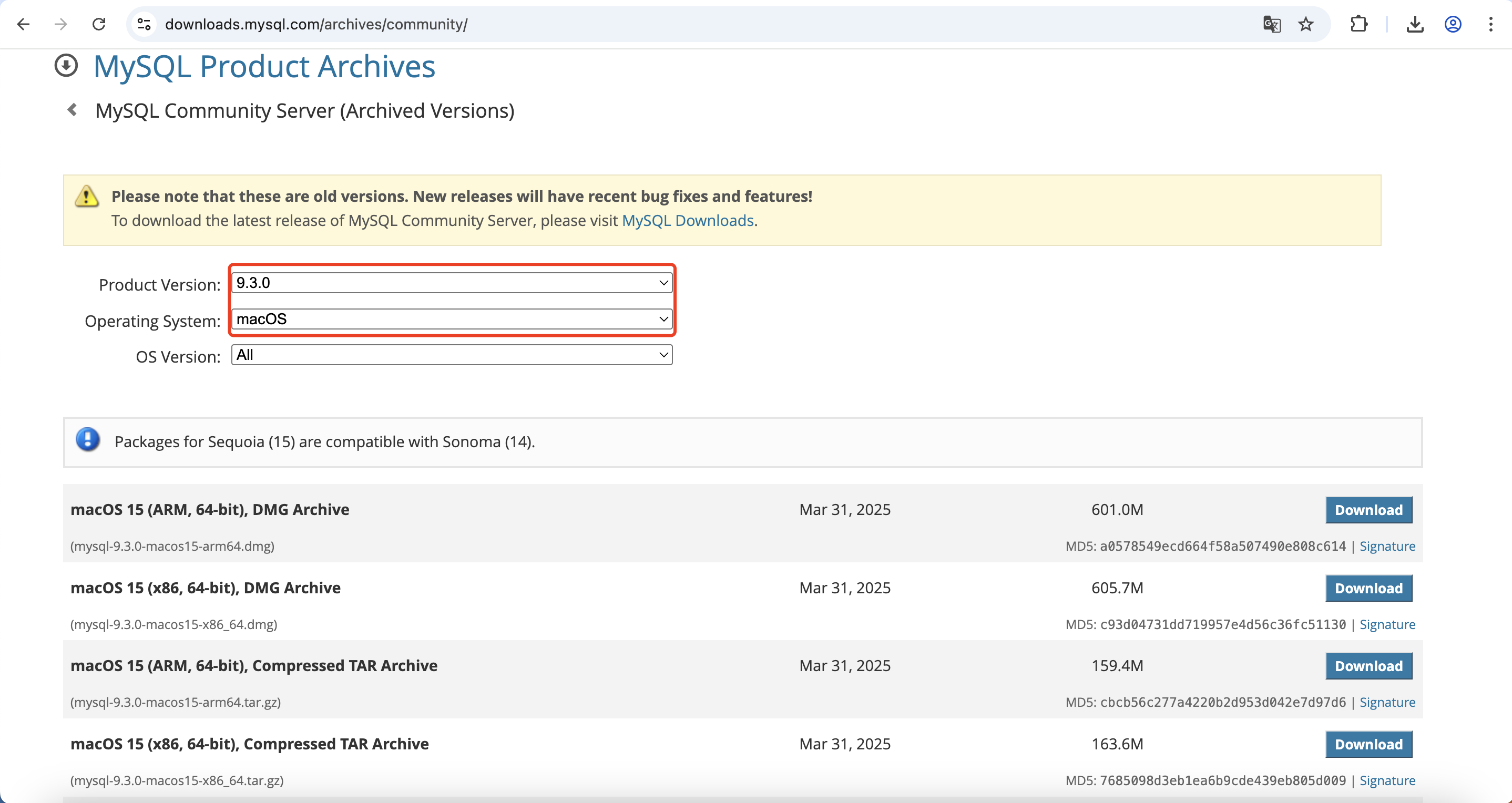
Task: Click 'macOS 15 (ARM, 64-bit), Compressed TAR Archive' title
Action: click(254, 666)
